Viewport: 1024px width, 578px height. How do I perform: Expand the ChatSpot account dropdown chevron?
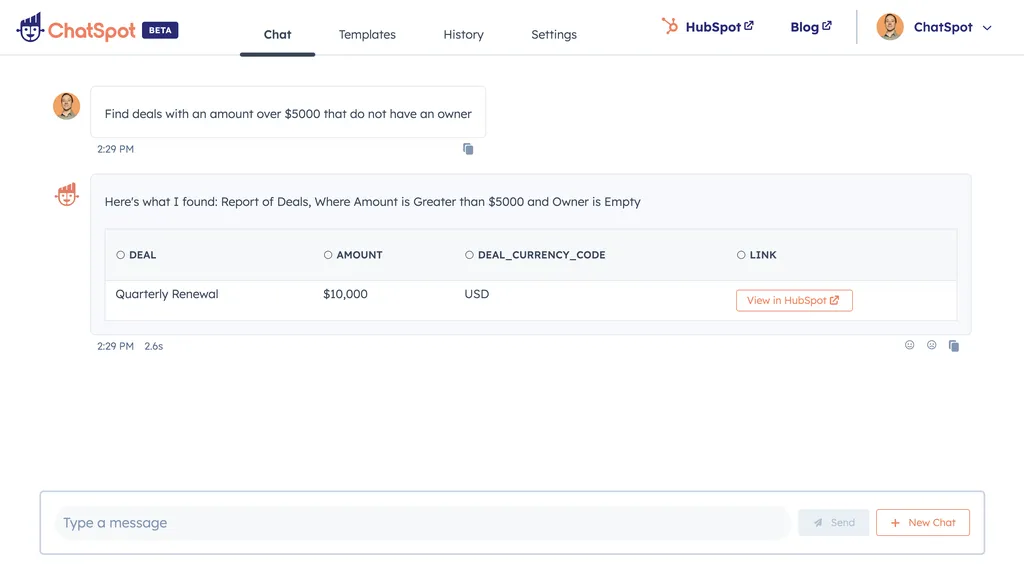point(987,28)
